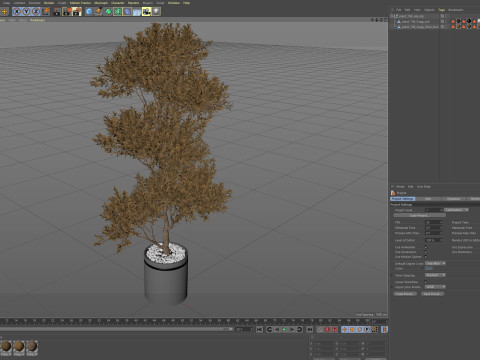Go to the start of the animation

point(259,329)
